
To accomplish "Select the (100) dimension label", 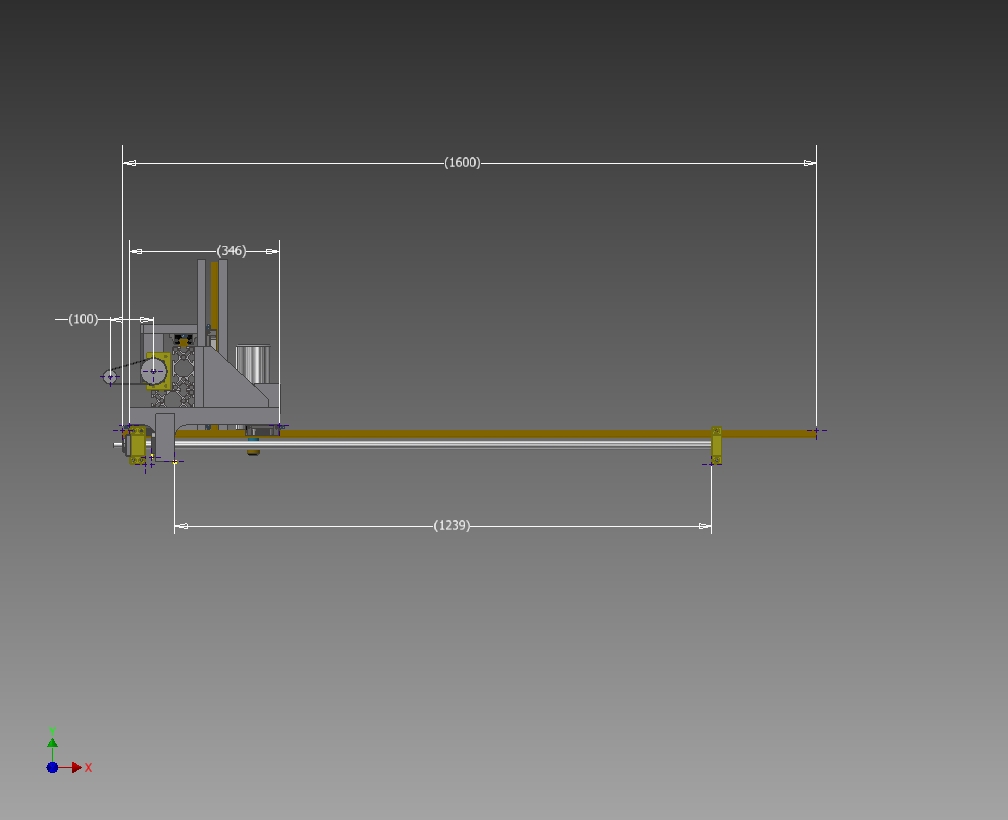I will click(x=83, y=319).
